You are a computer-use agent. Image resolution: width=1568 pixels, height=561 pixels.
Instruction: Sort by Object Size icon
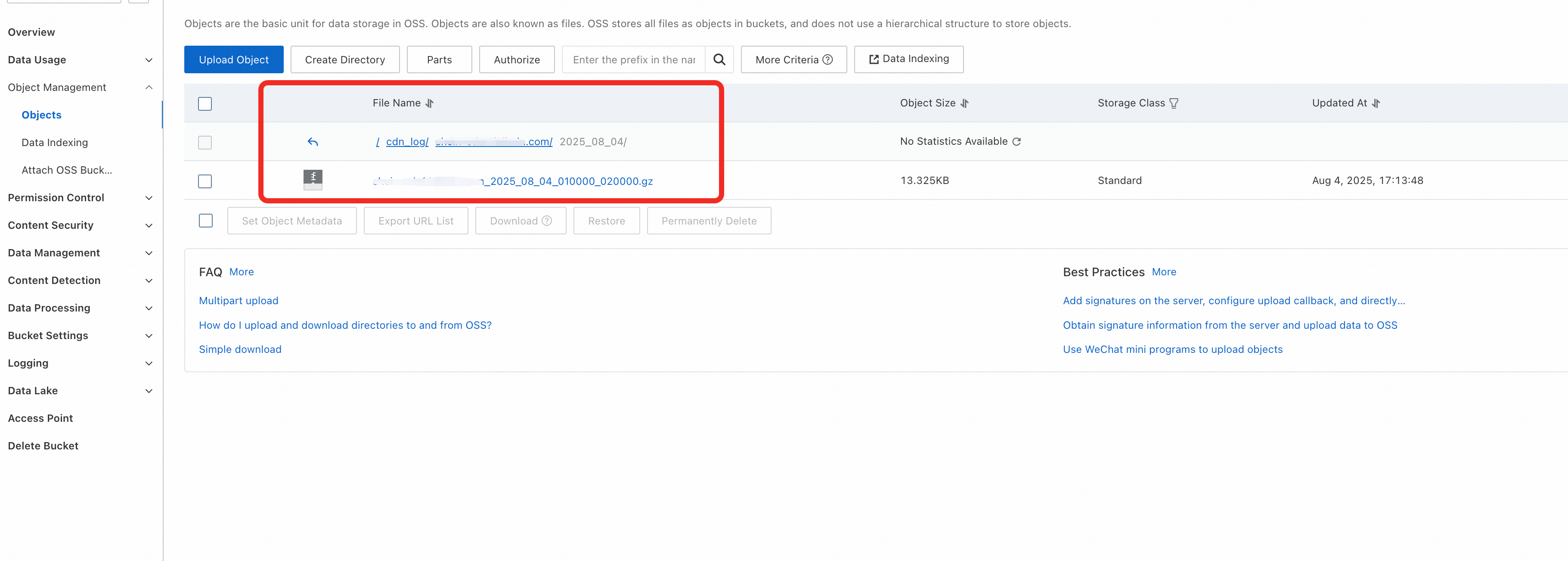(x=965, y=103)
